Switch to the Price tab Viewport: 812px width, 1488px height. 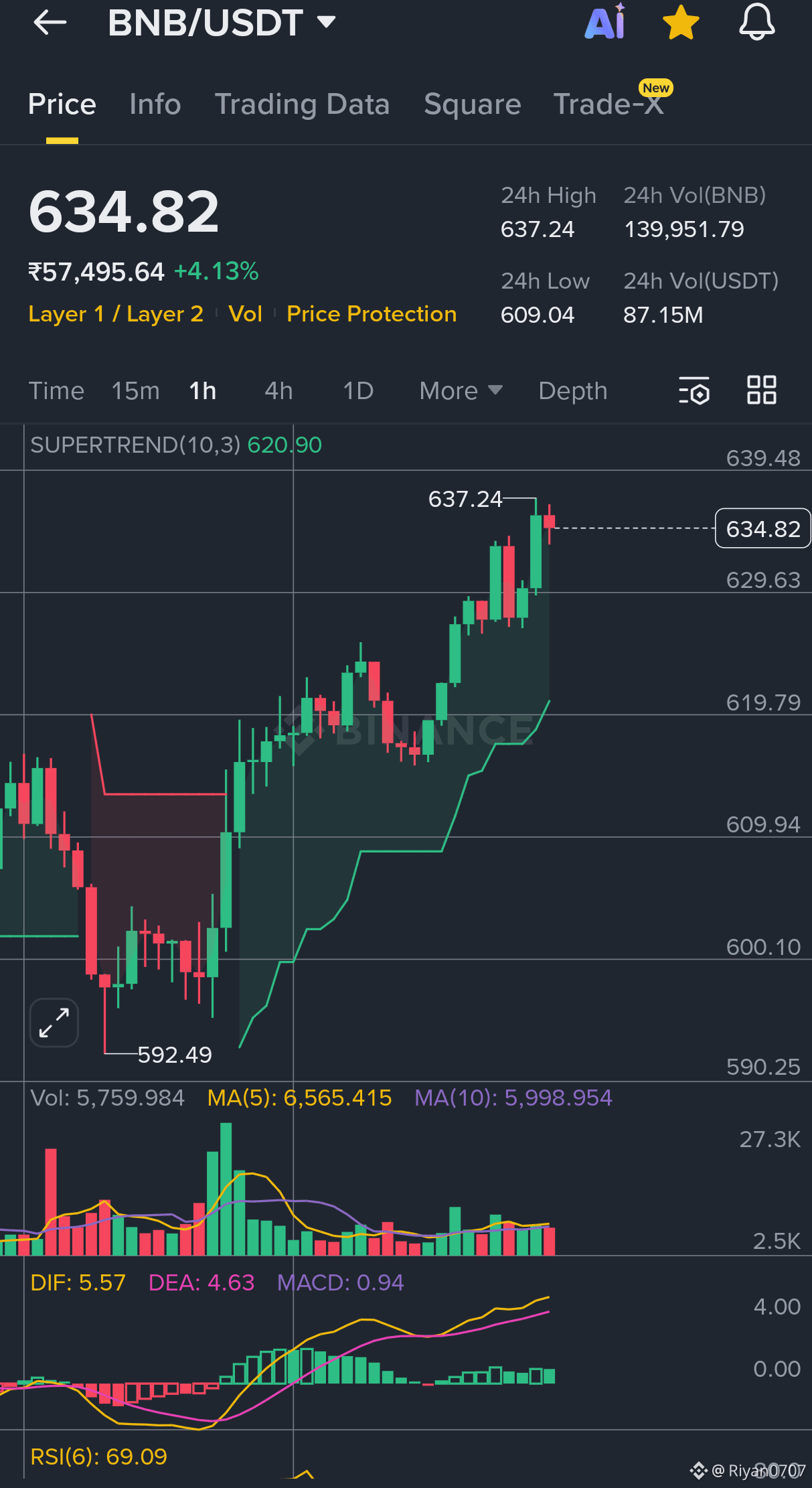coord(62,104)
